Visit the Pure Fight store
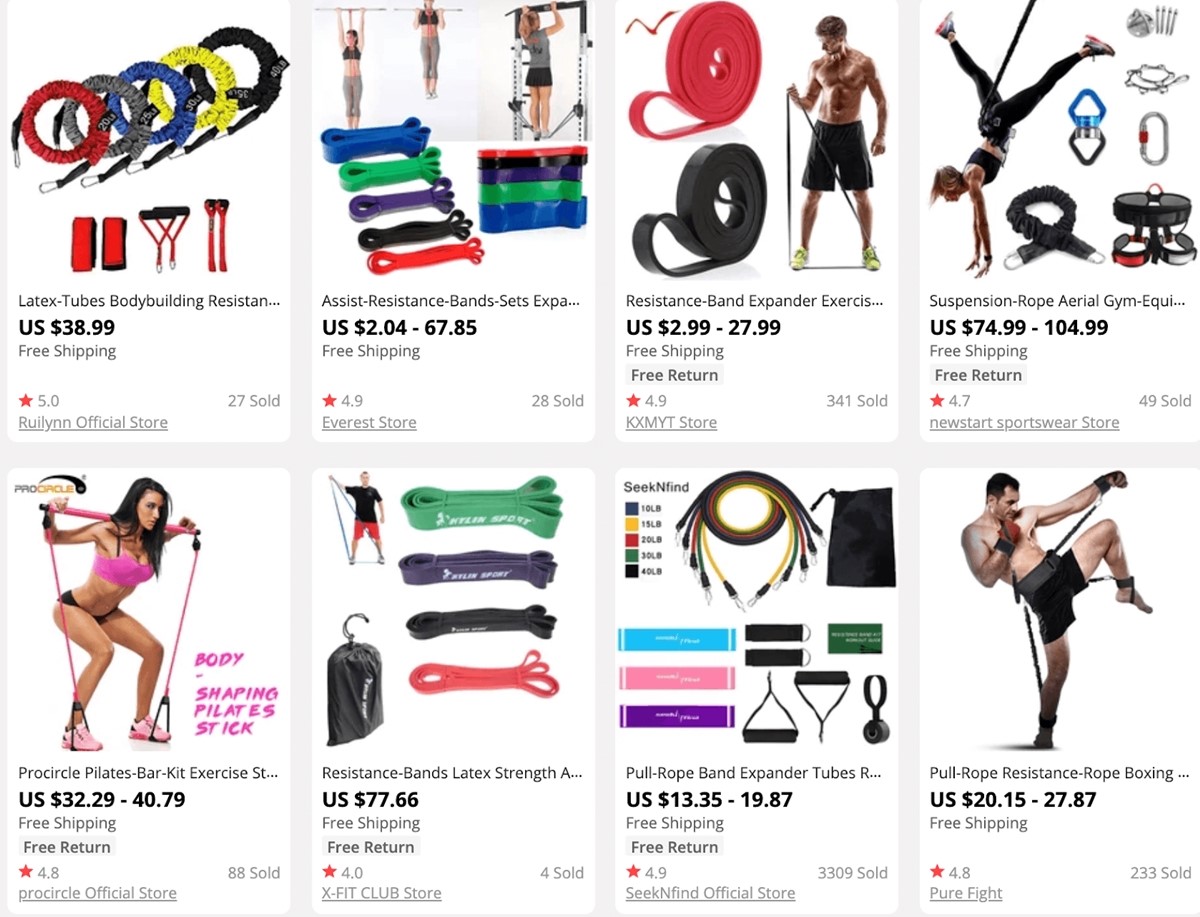The image size is (1200, 917). (x=966, y=893)
